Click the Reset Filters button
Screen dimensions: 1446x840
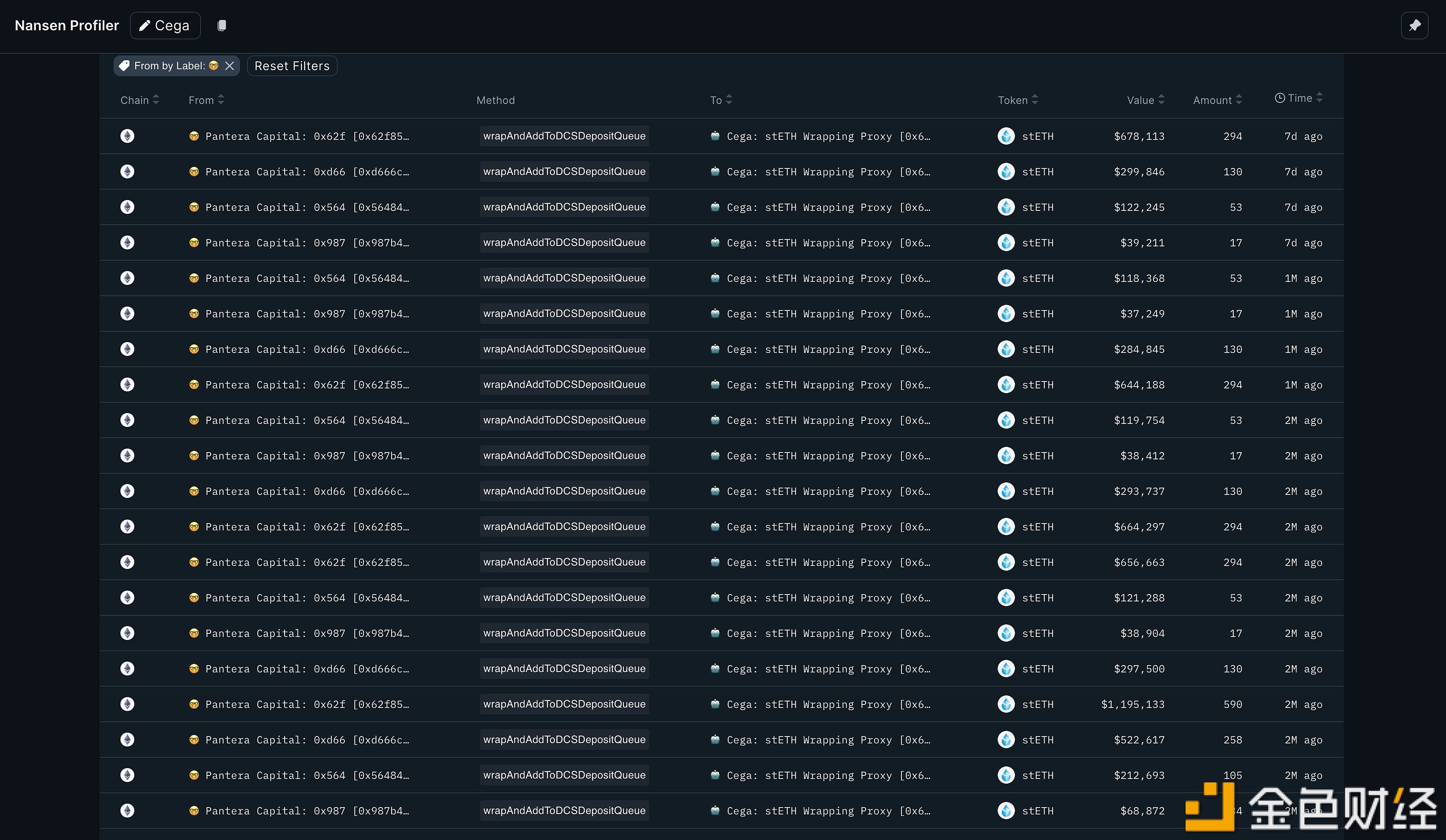[x=292, y=66]
